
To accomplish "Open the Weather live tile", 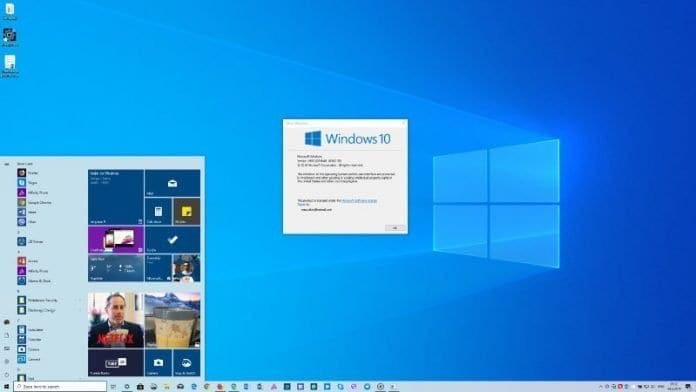I will (116, 268).
